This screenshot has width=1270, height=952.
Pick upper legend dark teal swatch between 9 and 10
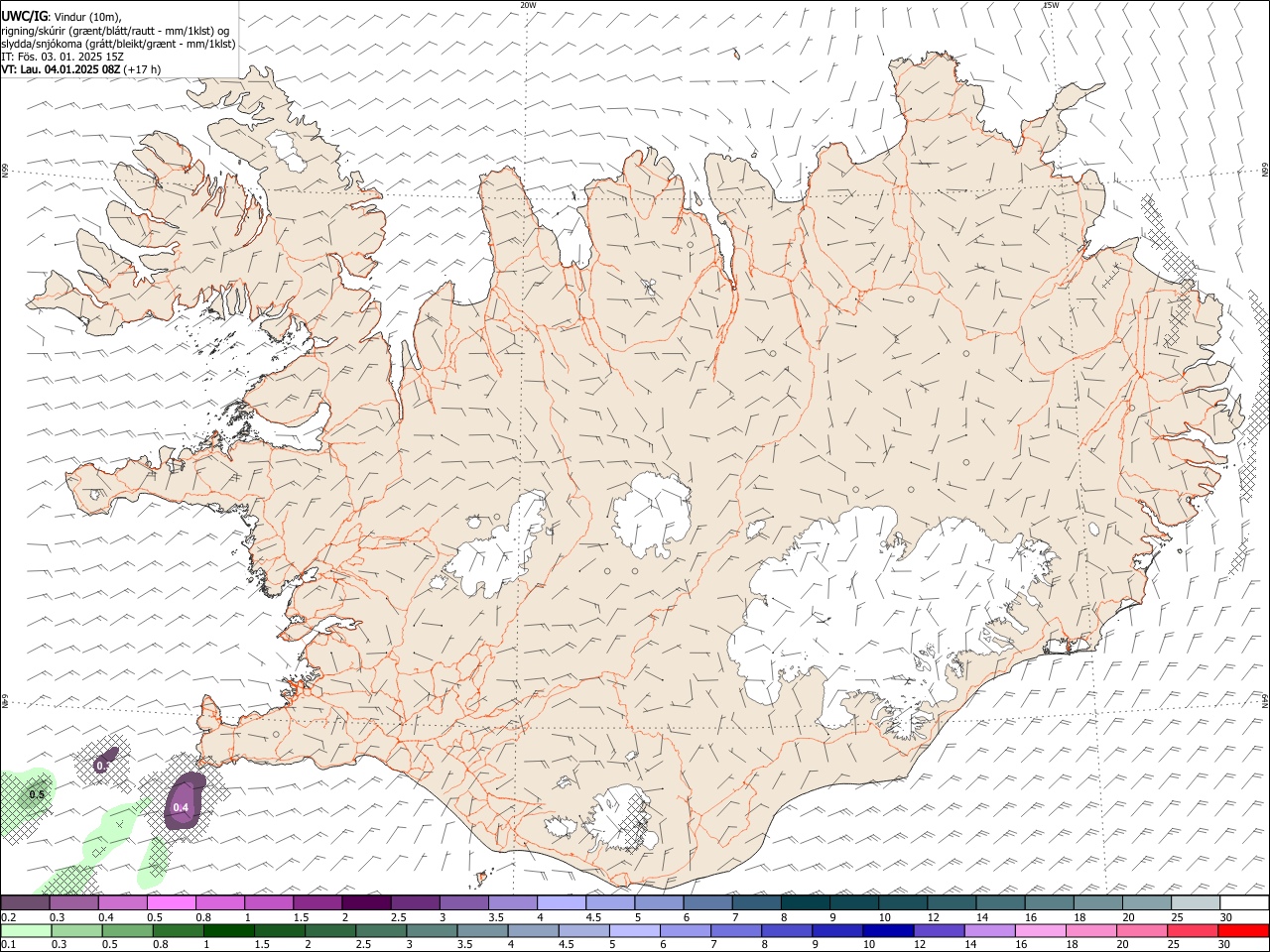coord(854,902)
